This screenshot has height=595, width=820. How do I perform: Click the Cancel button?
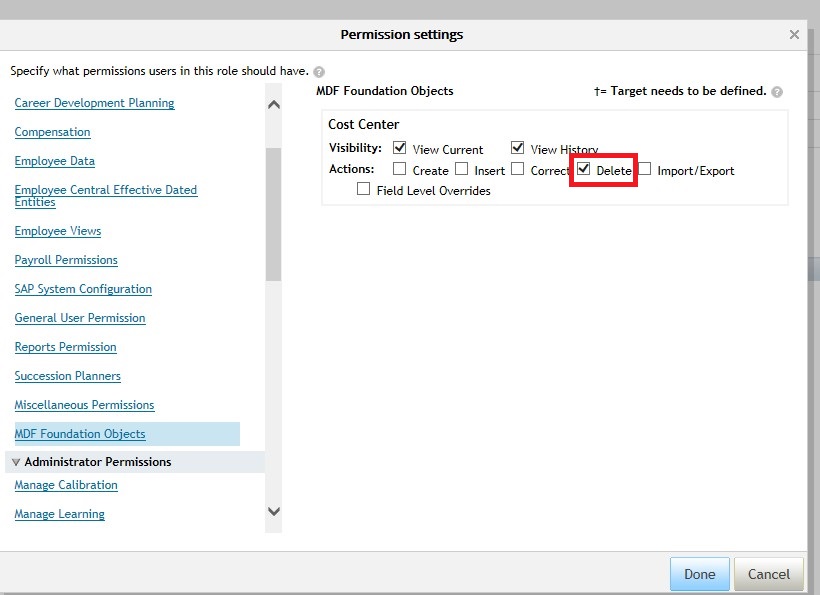click(x=768, y=574)
